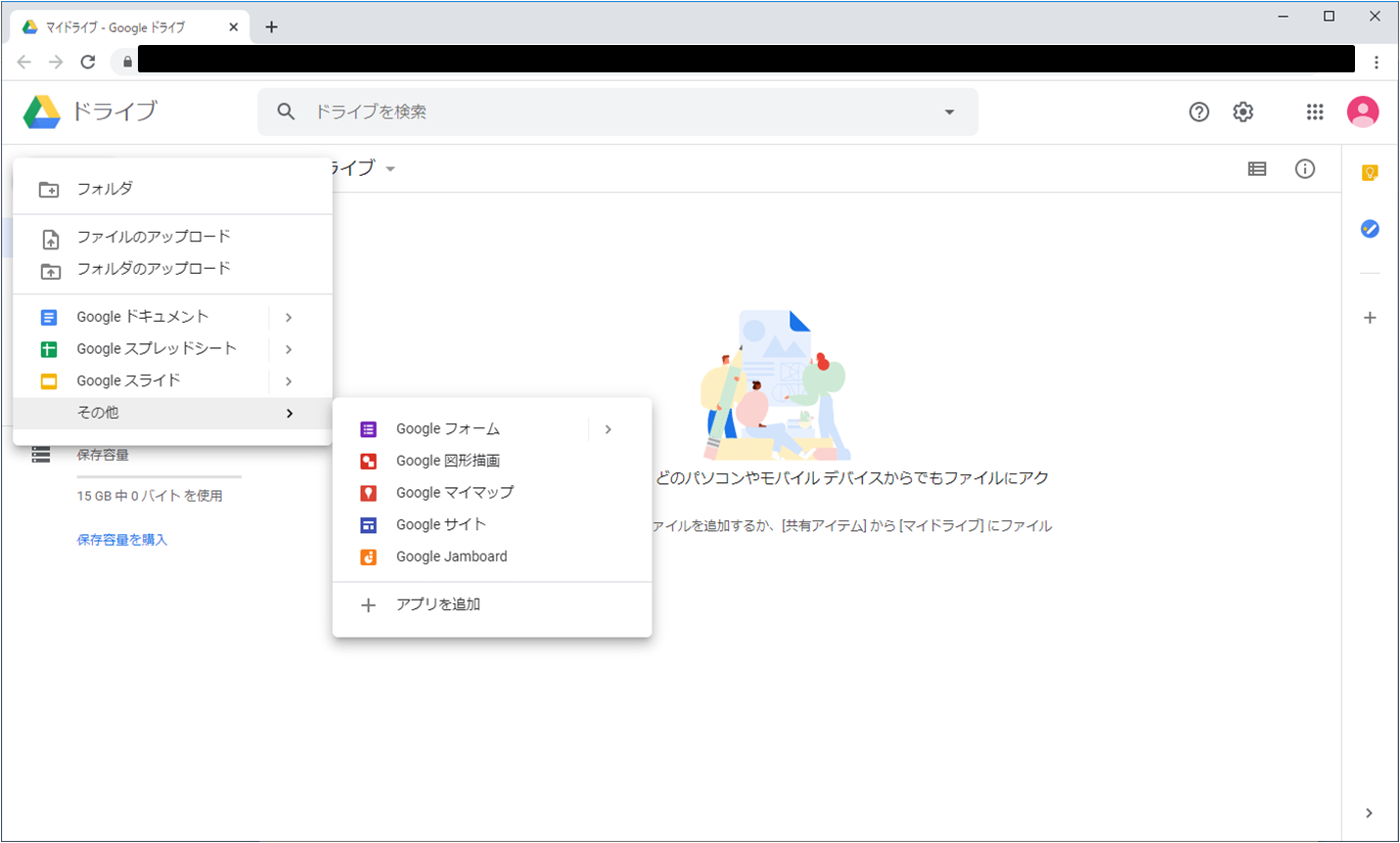Image resolution: width=1400 pixels, height=843 pixels.
Task: Click the storage icon beside 保存容量
Action: coord(40,455)
